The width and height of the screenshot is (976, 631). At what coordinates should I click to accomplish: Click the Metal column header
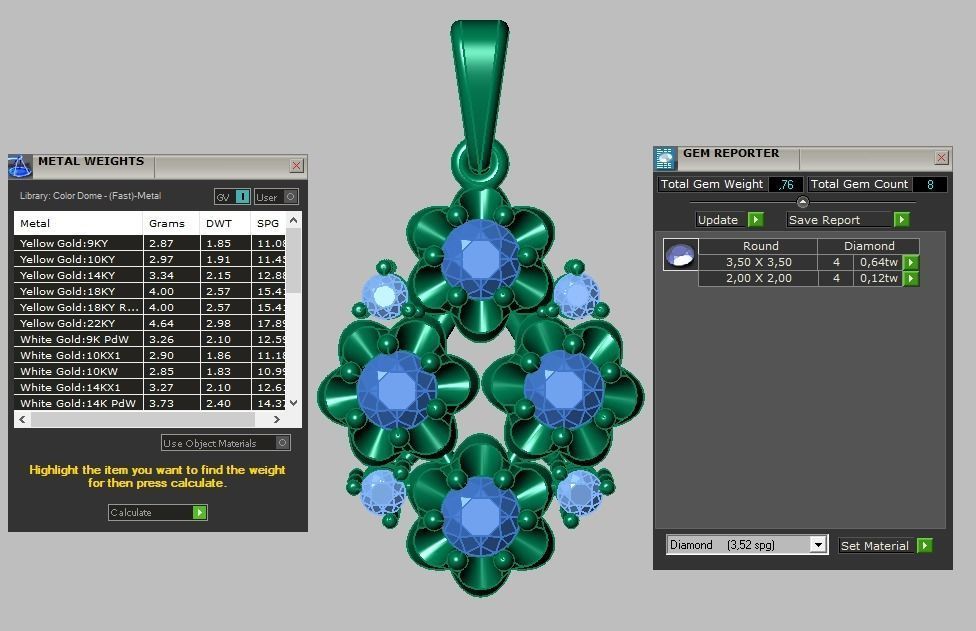click(x=78, y=223)
